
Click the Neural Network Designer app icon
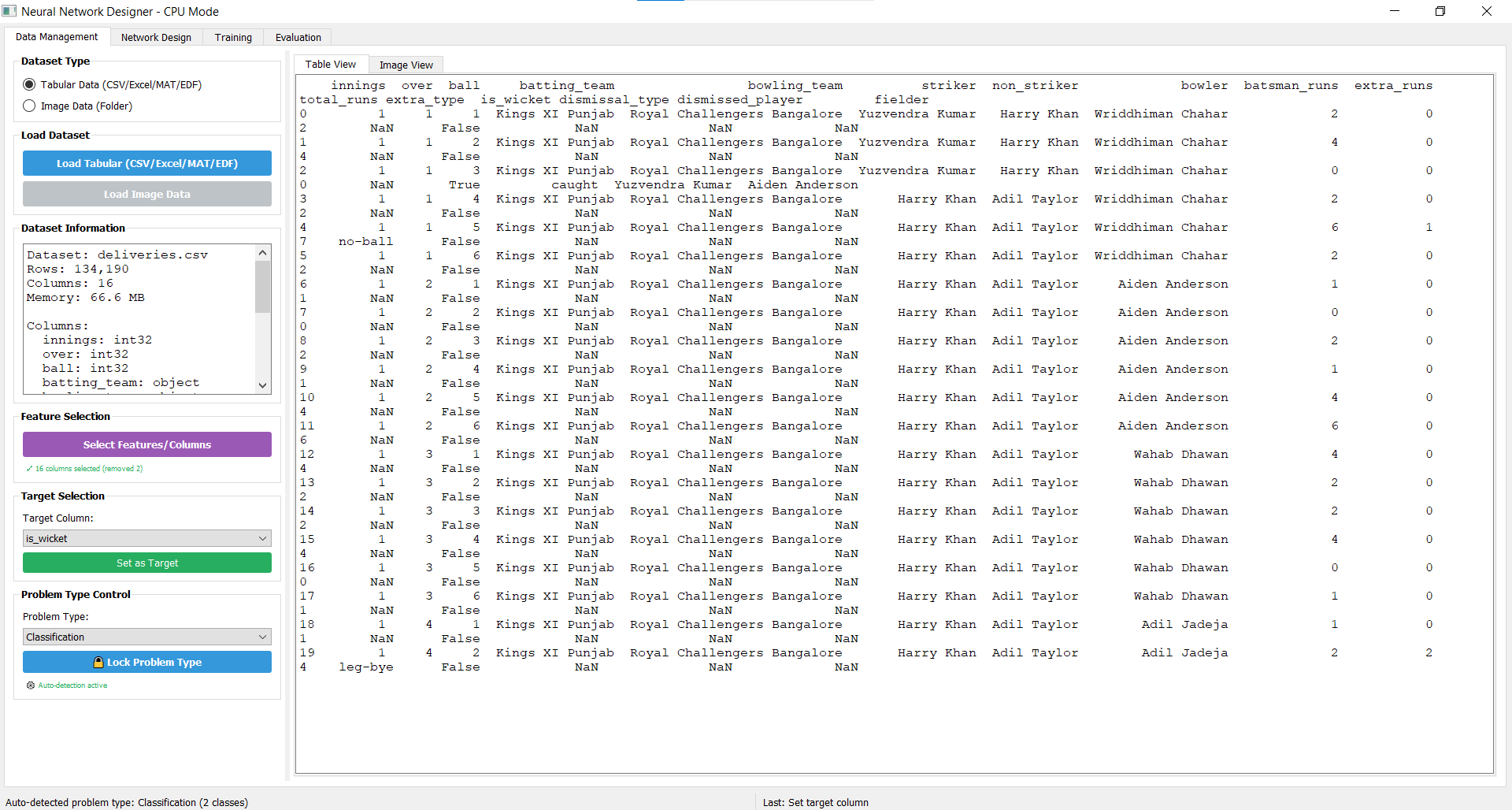click(9, 11)
